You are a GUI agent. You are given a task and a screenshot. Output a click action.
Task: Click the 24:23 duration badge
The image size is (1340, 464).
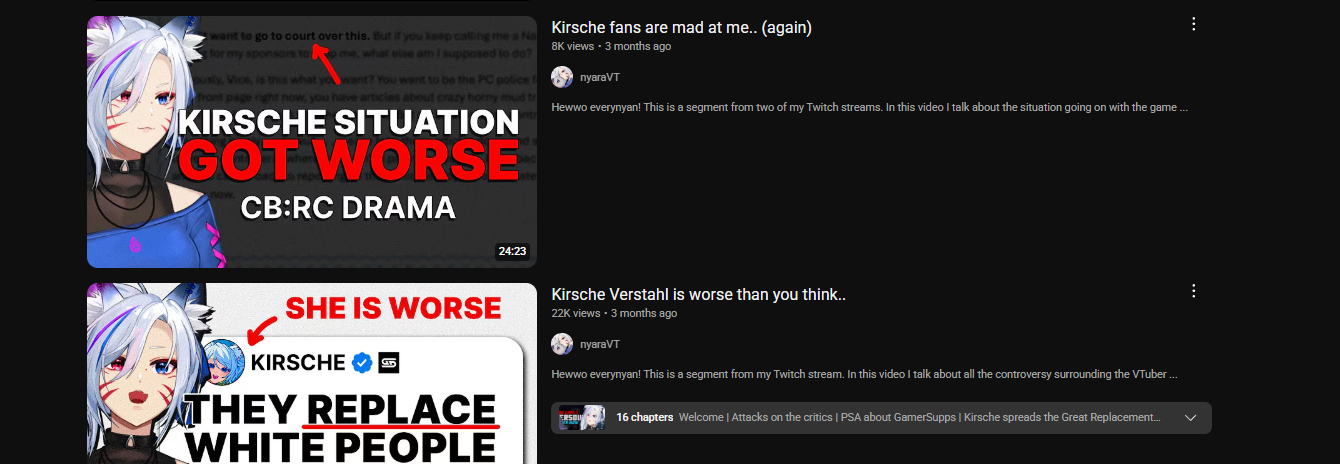point(512,251)
